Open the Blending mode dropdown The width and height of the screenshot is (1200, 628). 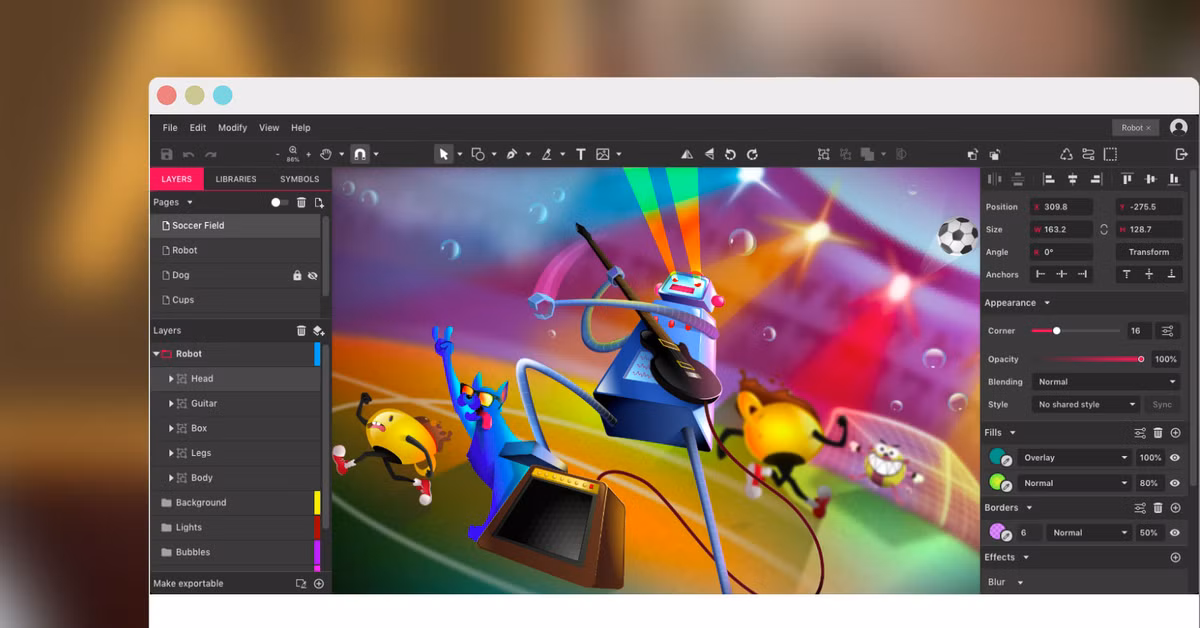1105,381
